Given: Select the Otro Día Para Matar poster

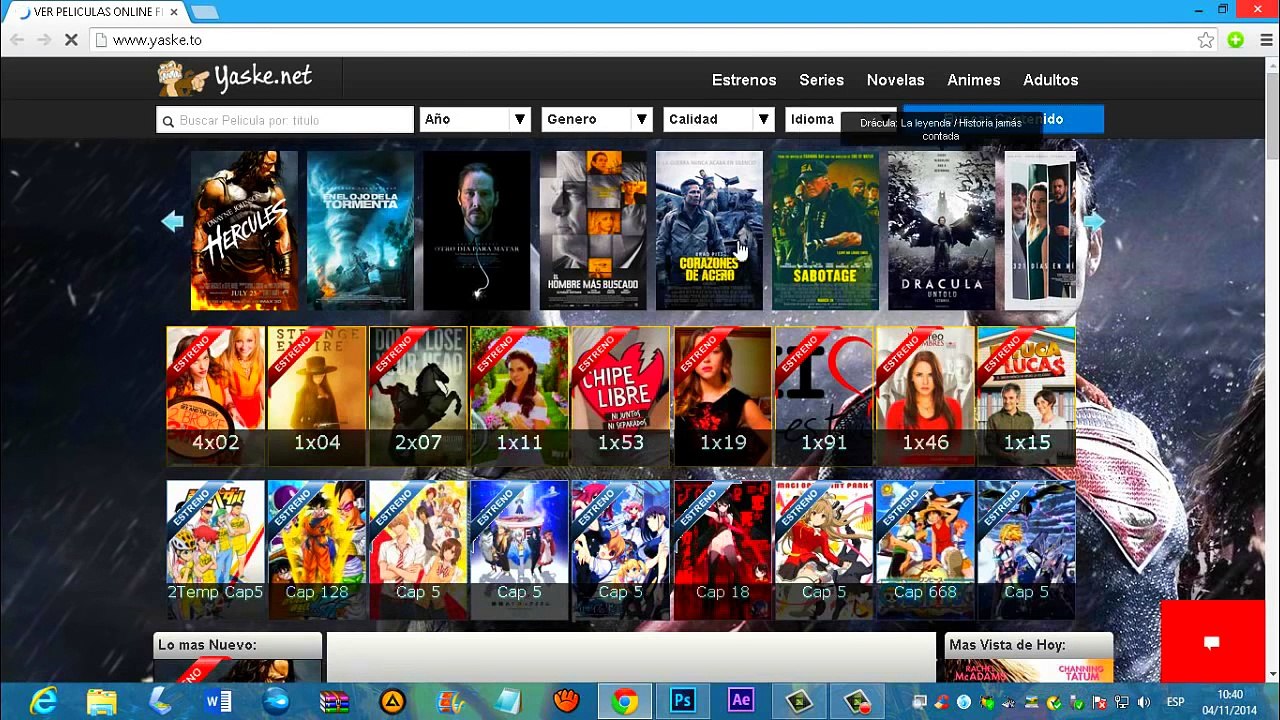Looking at the screenshot, I should [477, 230].
